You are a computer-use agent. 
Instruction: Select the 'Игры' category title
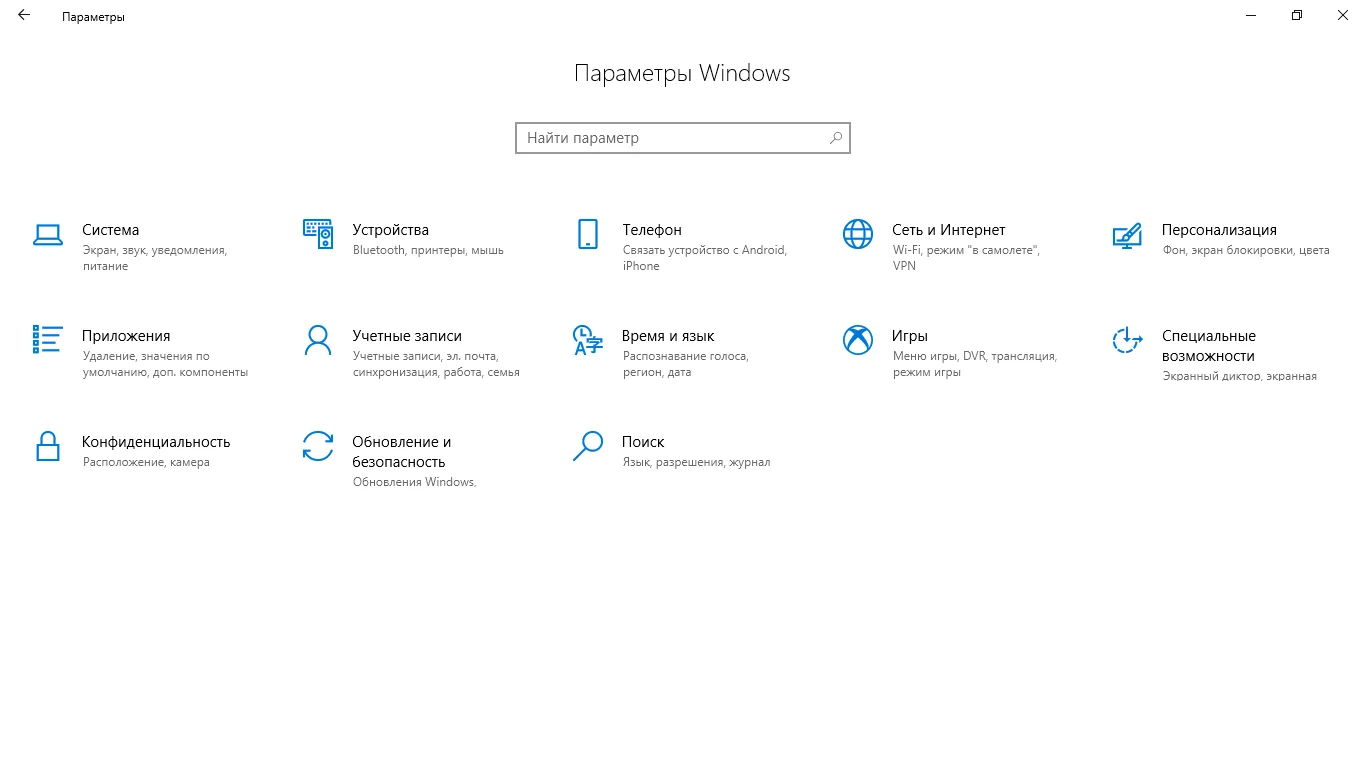[x=910, y=336]
